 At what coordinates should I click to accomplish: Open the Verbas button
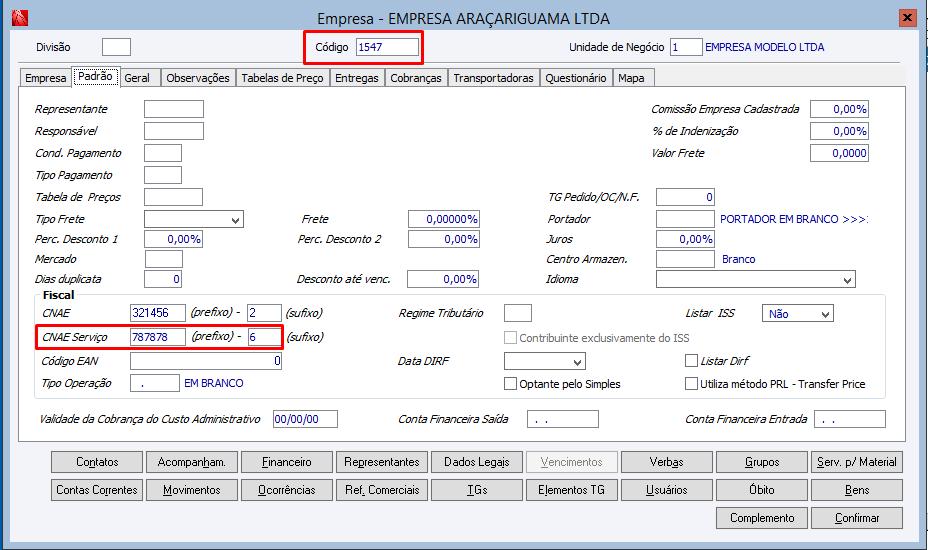click(667, 462)
